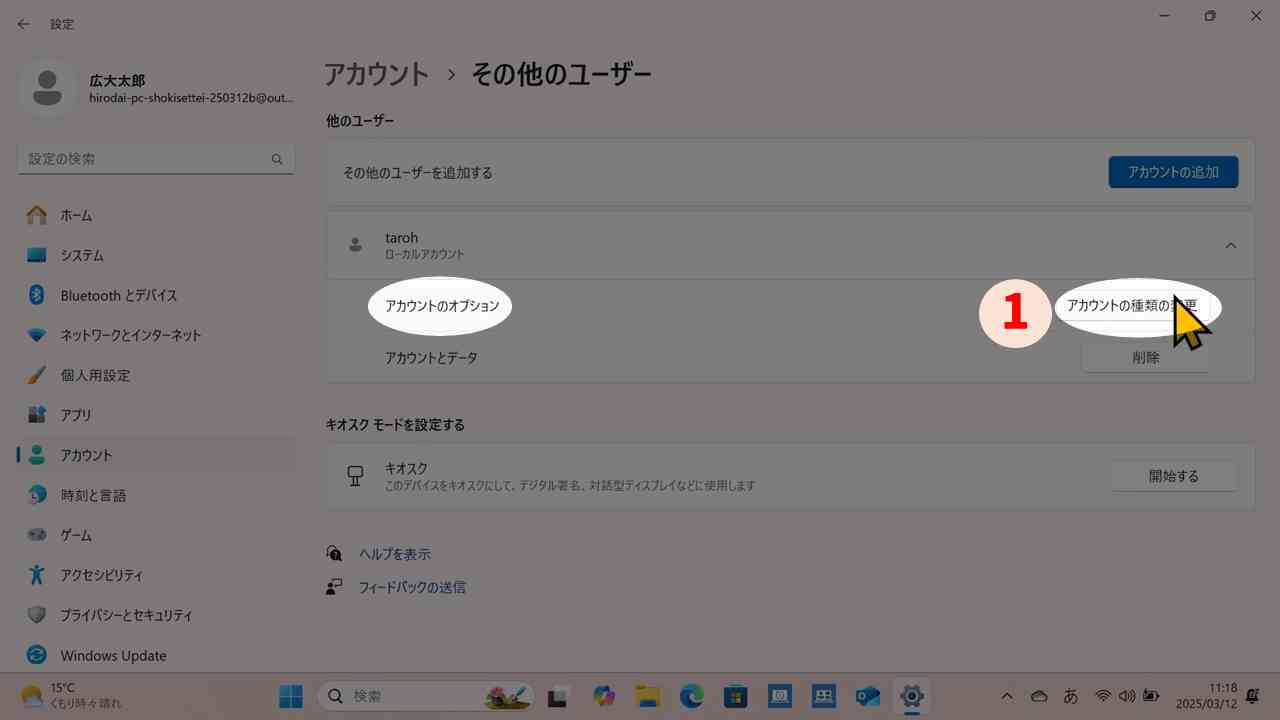Open 個人用設定 from the sidebar
The image size is (1280, 720).
(94, 375)
